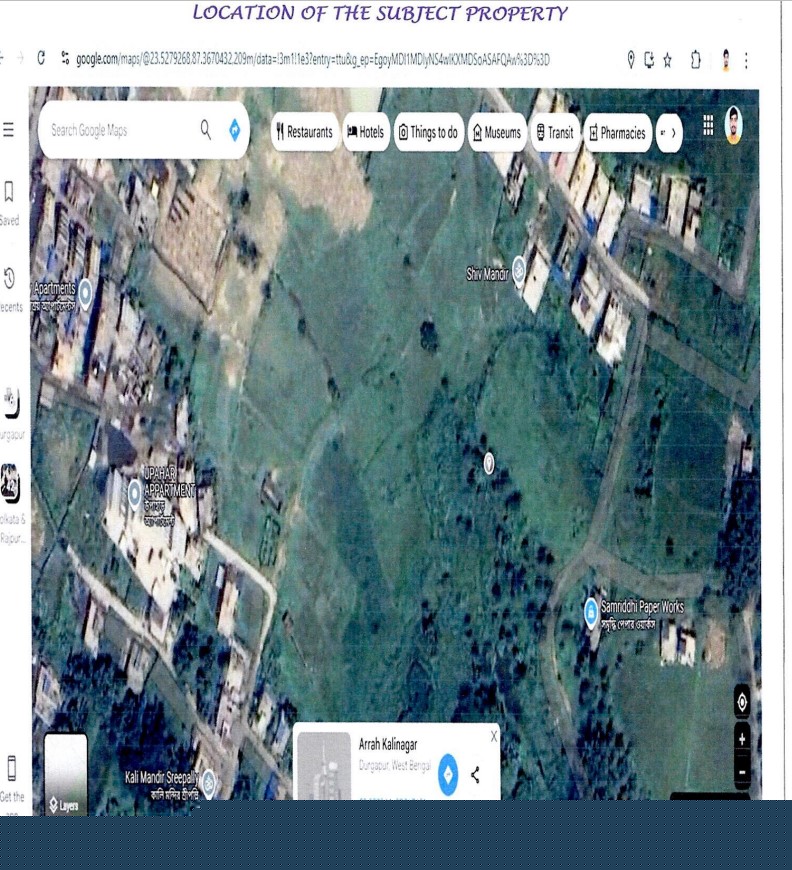The height and width of the screenshot is (870, 792).
Task: Select the Transit category chip
Action: click(555, 133)
